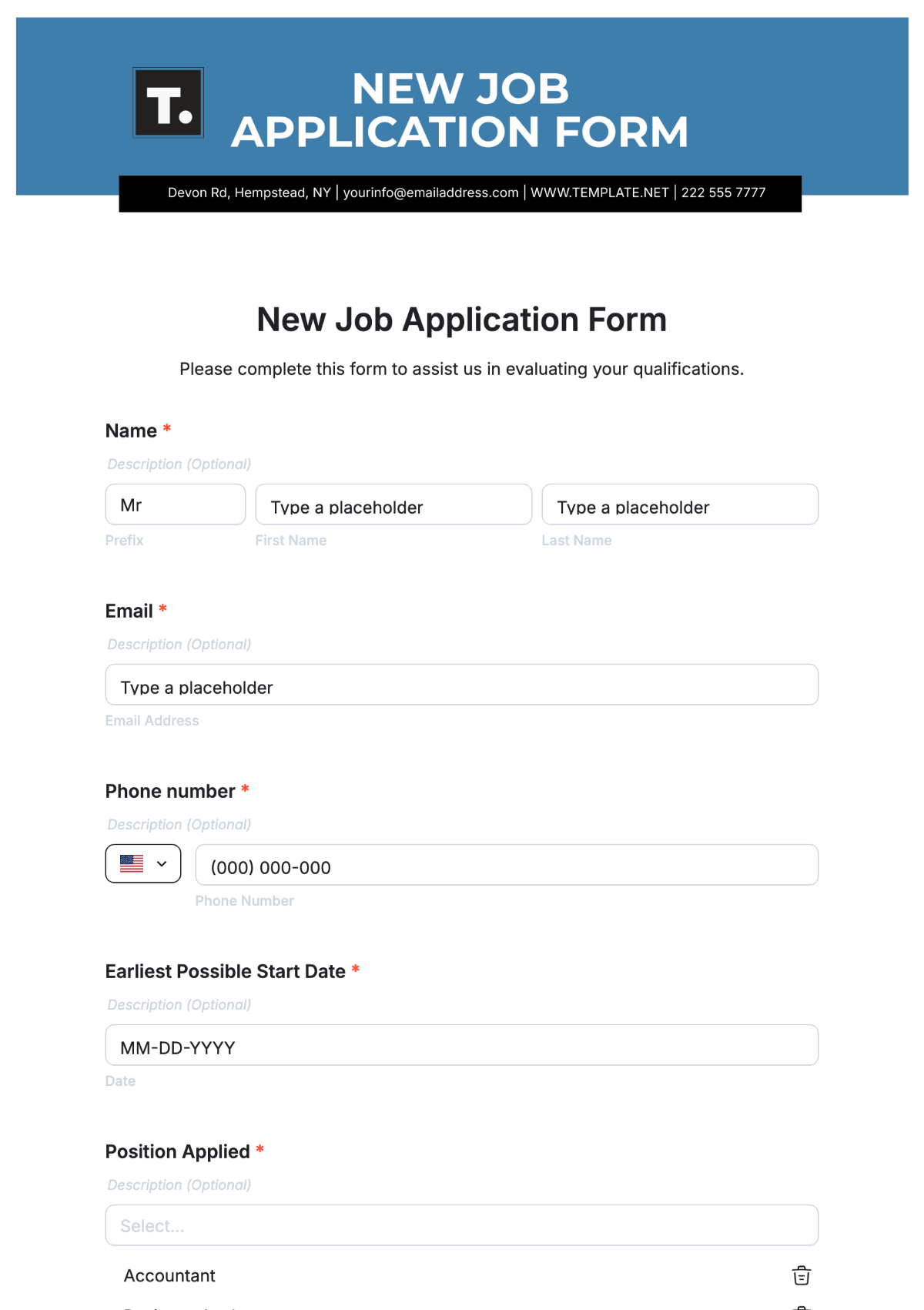Edit the Email description text

179,645
